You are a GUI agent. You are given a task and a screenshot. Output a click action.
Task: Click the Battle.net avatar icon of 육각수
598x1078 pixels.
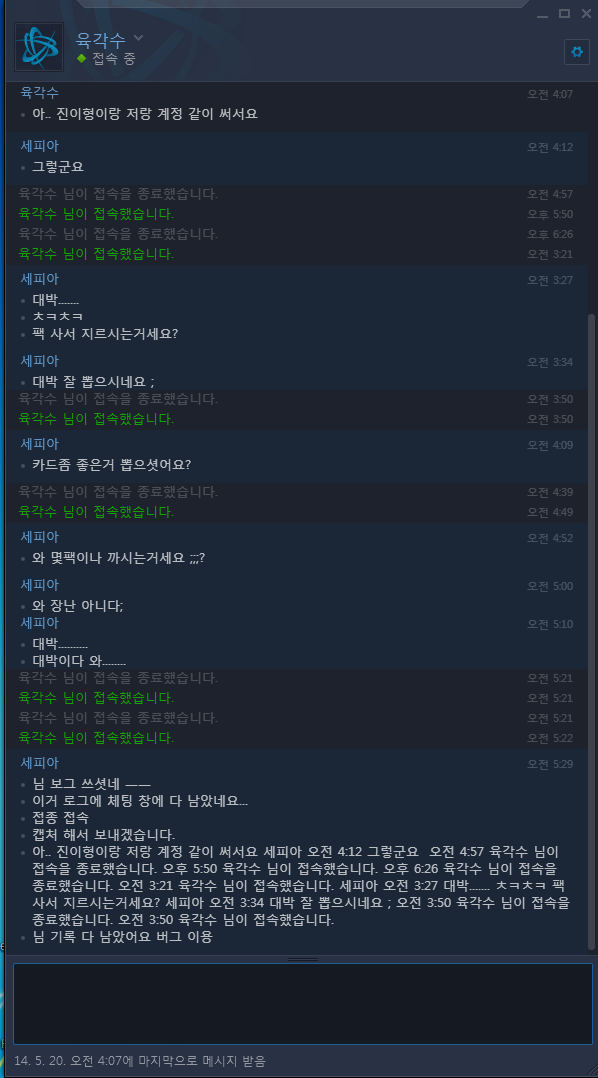point(39,47)
